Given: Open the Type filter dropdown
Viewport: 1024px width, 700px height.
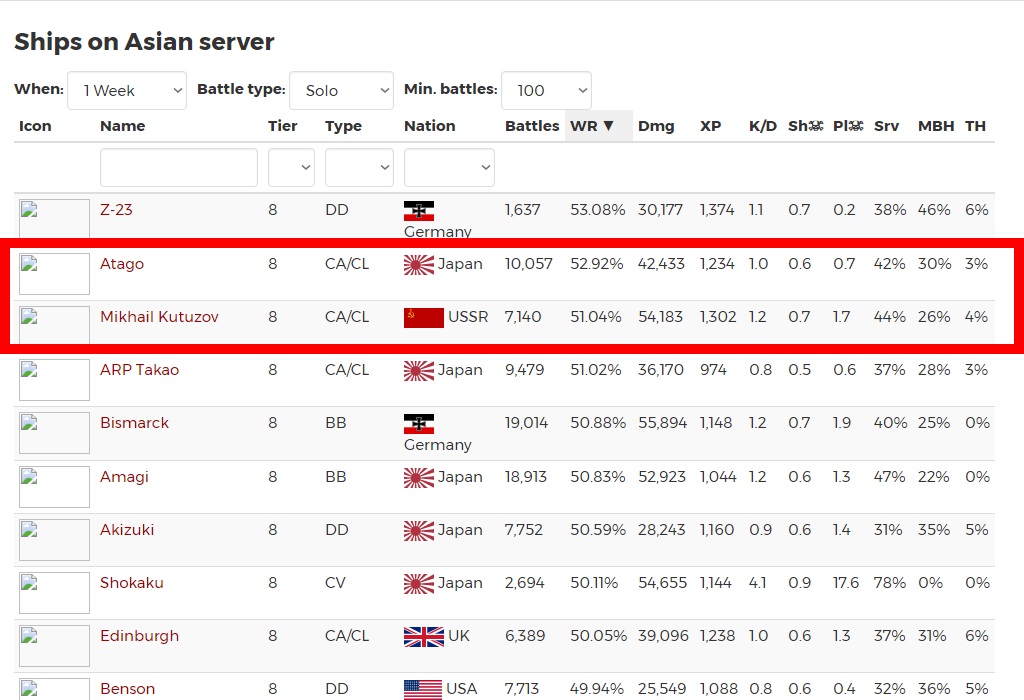Looking at the screenshot, I should click(x=359, y=167).
